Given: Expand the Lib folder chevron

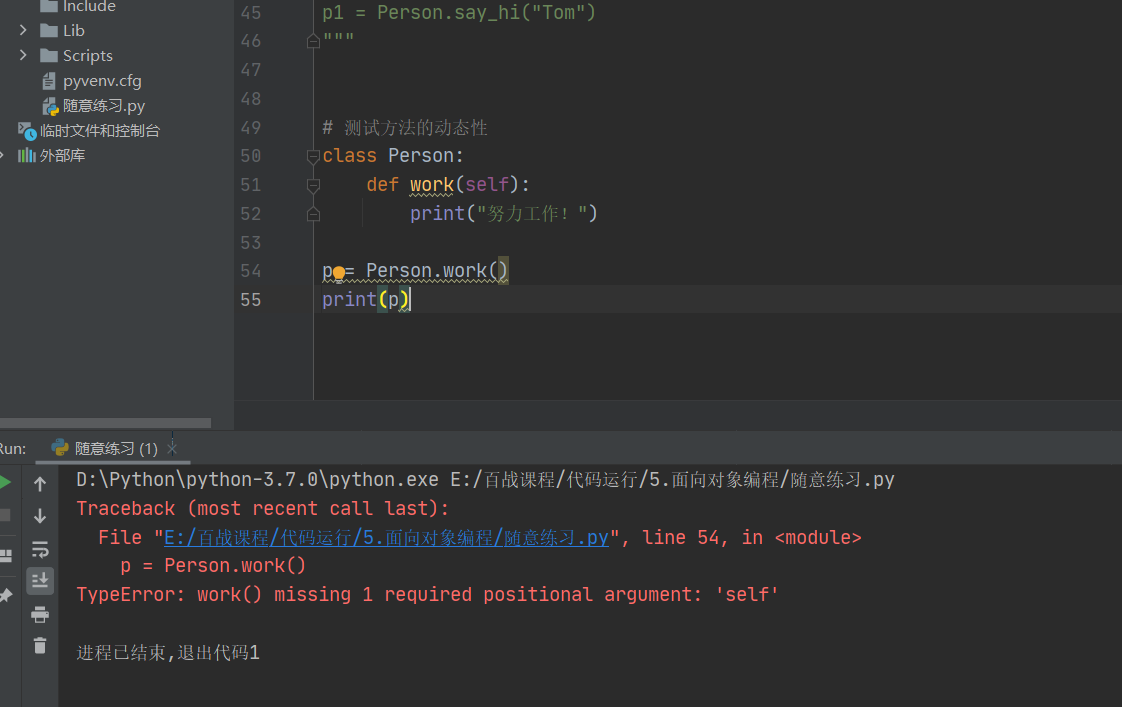Looking at the screenshot, I should [23, 30].
